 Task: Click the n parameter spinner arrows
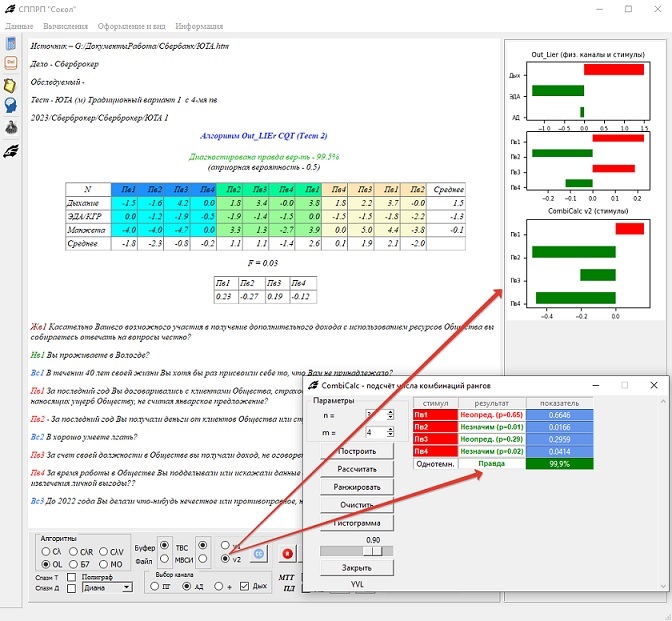[x=390, y=414]
